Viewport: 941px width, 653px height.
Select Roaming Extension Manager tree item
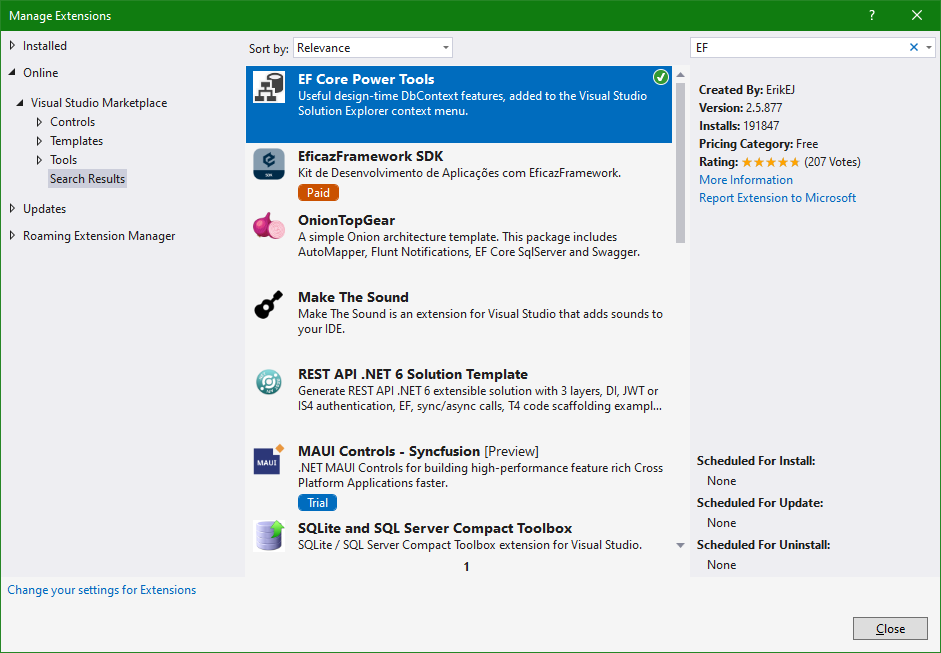pyautogui.click(x=99, y=236)
